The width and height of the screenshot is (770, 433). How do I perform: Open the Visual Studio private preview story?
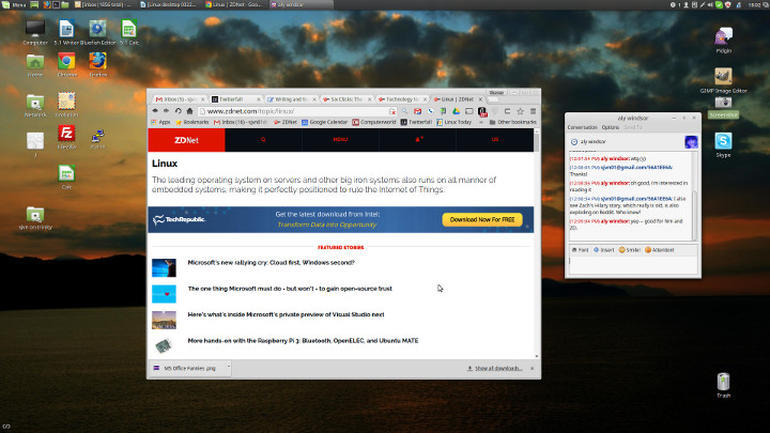286,315
